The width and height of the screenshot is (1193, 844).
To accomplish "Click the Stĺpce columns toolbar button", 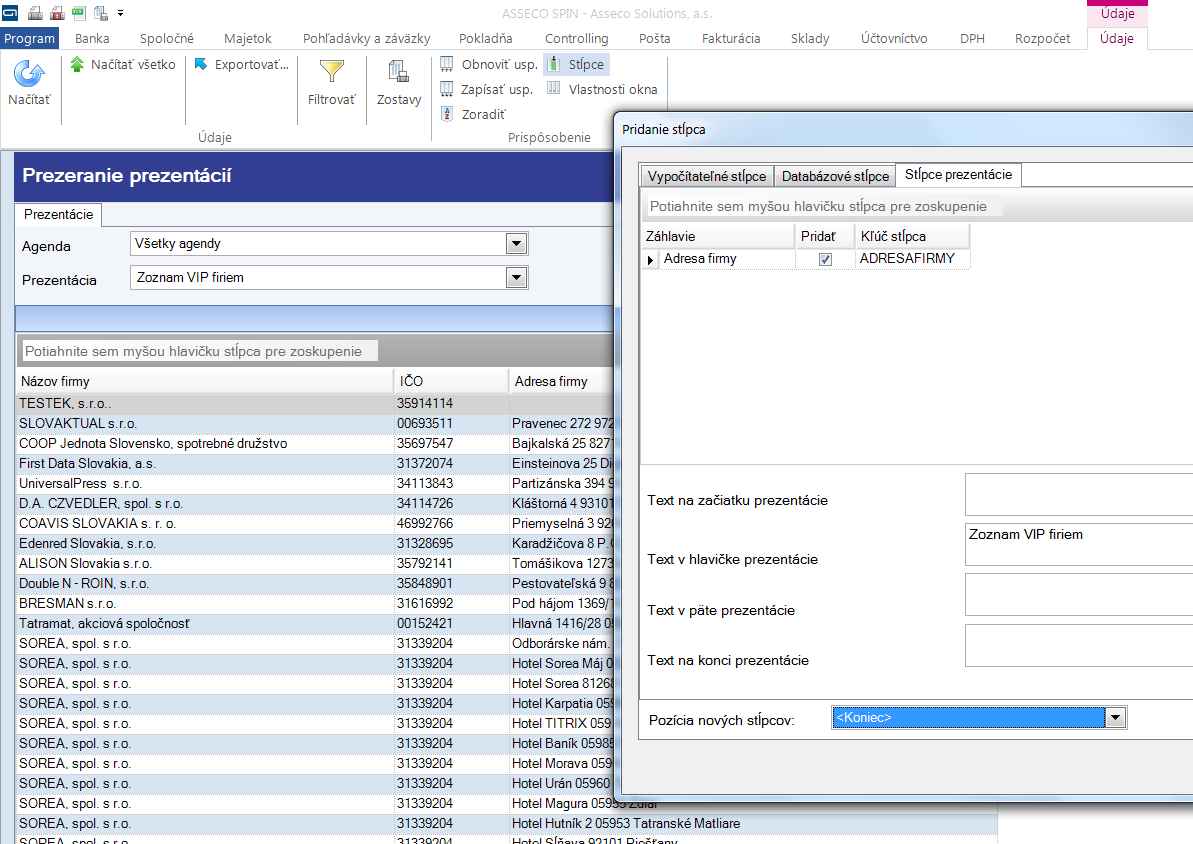I will (x=577, y=65).
